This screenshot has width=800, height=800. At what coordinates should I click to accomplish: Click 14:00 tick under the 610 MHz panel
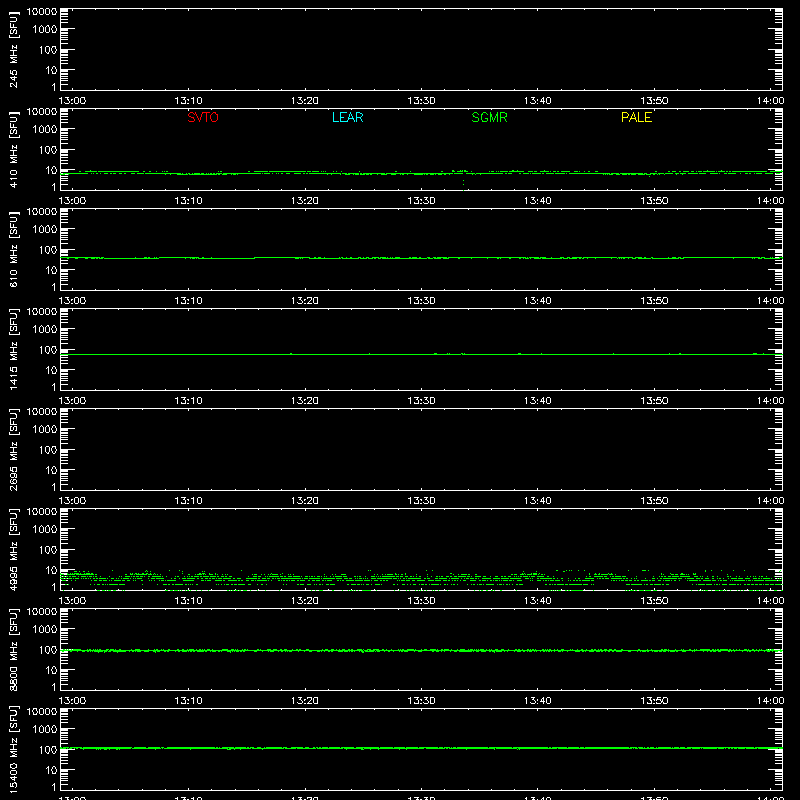click(770, 301)
